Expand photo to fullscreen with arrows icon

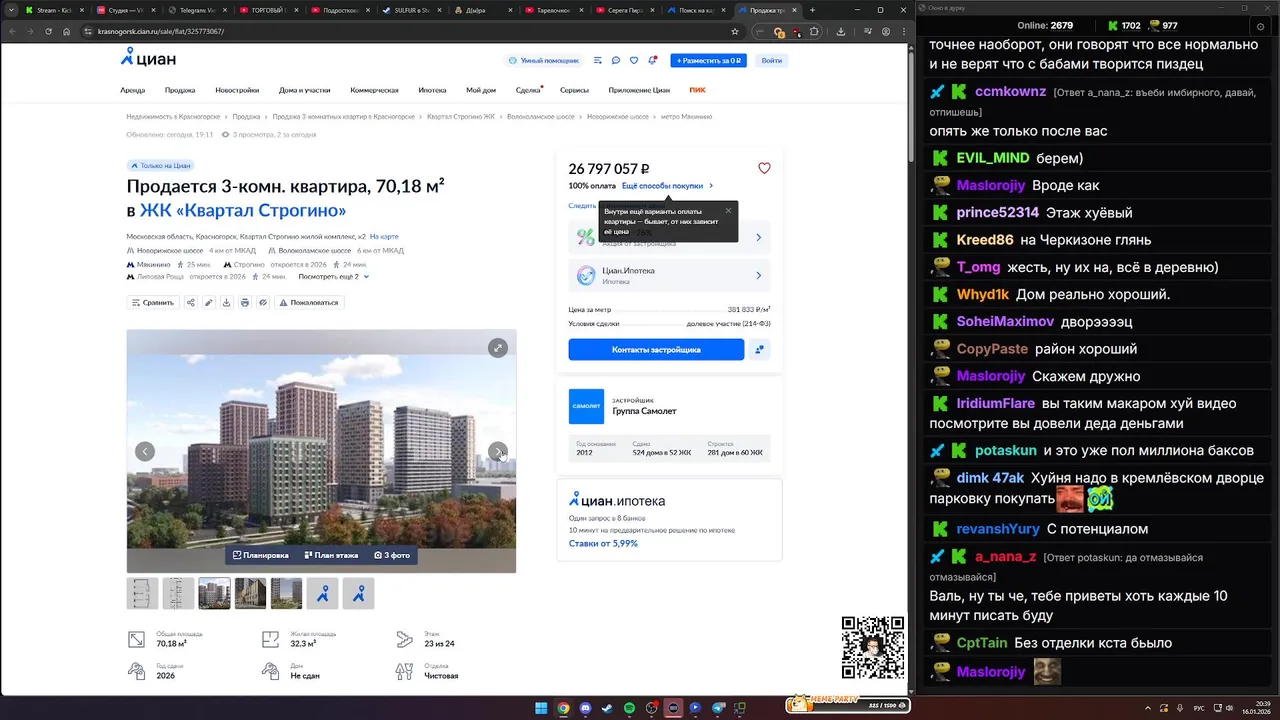point(498,348)
